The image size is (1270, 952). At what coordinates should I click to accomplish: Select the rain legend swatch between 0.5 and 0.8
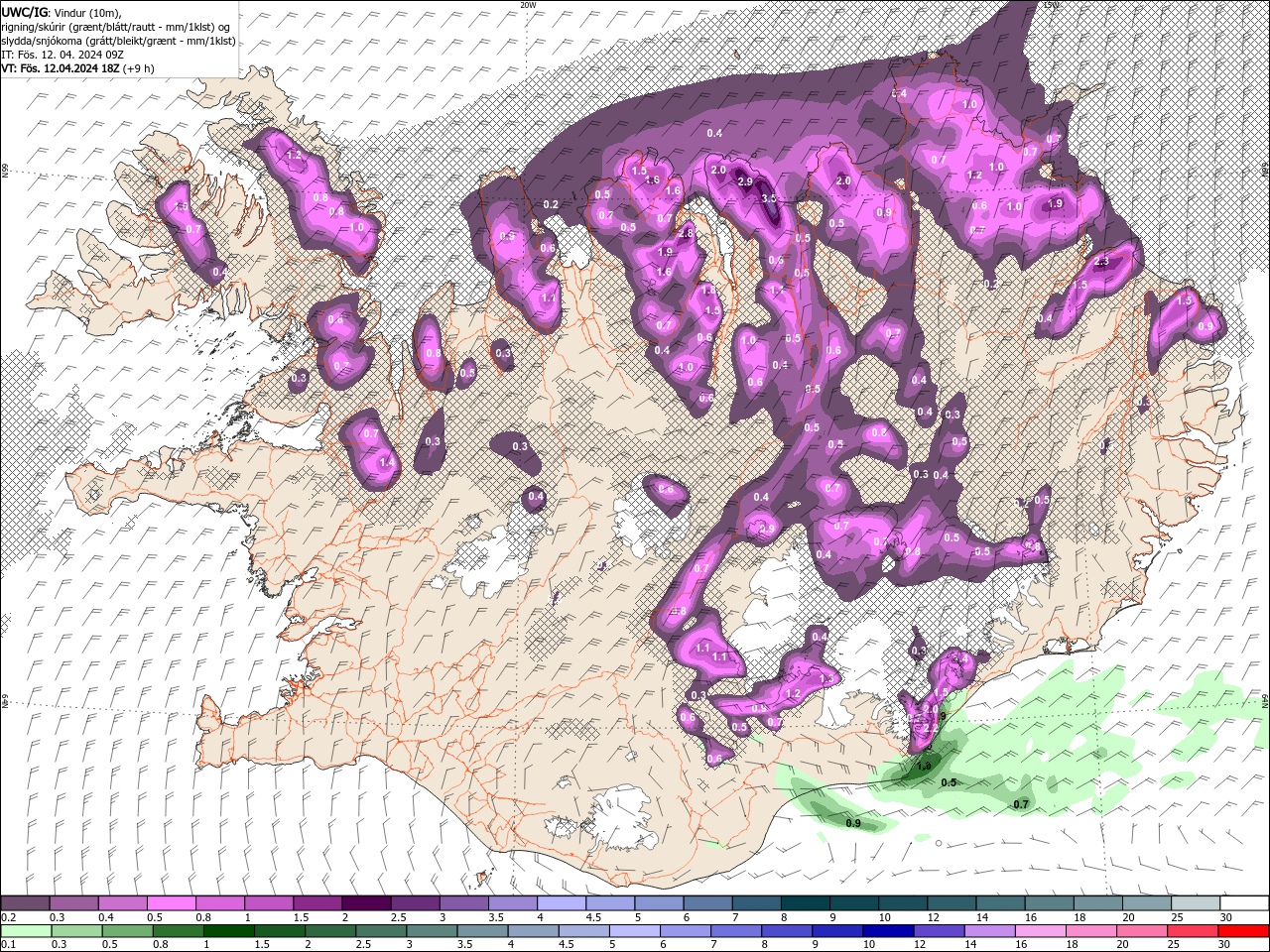tap(127, 931)
